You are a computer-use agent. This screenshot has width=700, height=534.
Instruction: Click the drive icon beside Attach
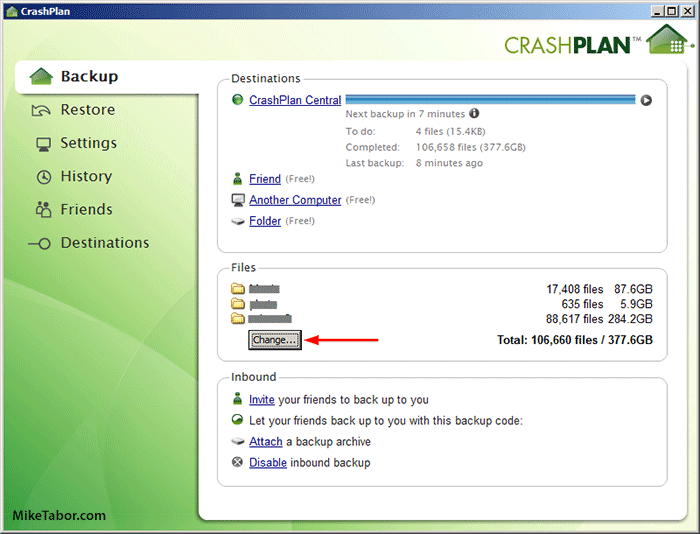click(238, 442)
